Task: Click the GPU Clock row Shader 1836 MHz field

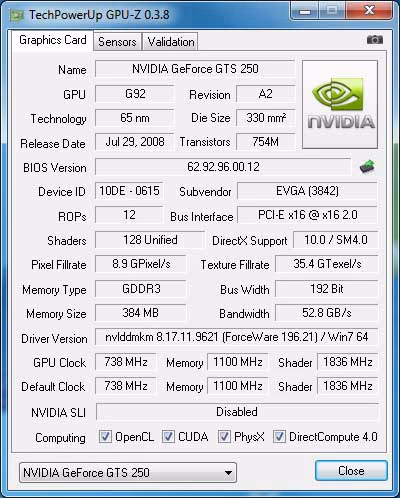Action: click(347, 362)
